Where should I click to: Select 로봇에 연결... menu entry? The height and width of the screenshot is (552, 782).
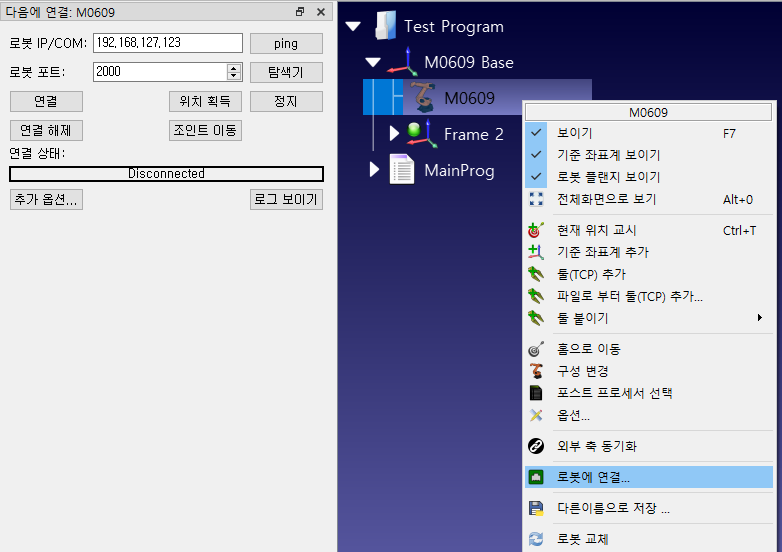point(593,478)
